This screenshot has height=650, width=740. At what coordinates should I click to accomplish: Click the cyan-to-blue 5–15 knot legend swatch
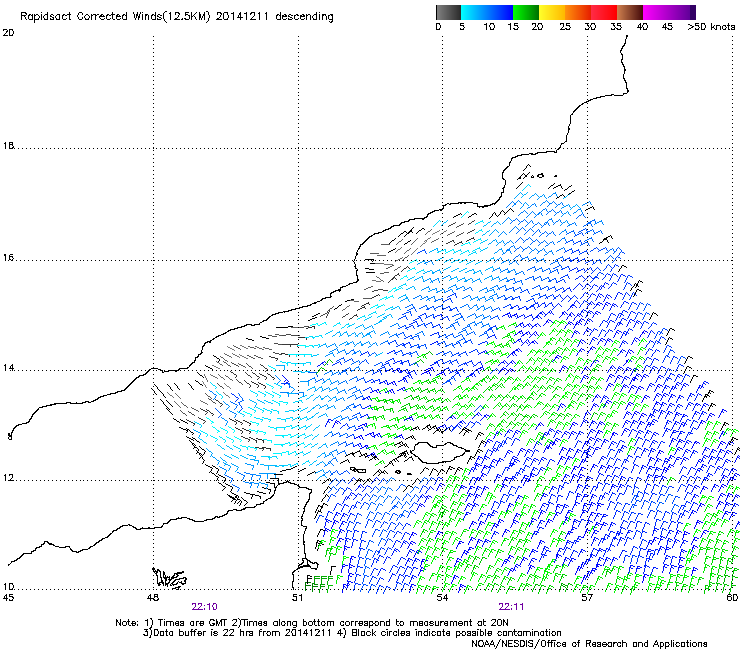(x=487, y=12)
